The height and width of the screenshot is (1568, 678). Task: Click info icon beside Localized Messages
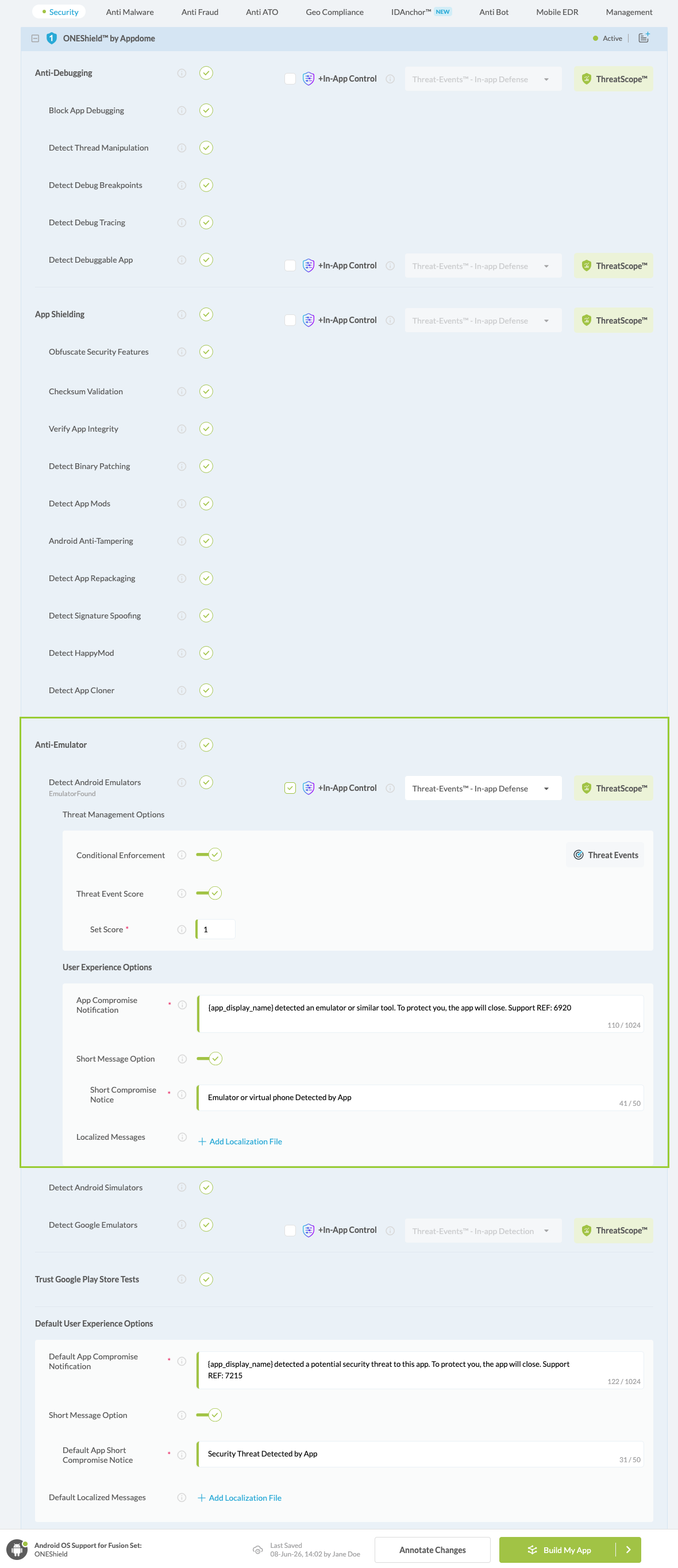point(182,1137)
